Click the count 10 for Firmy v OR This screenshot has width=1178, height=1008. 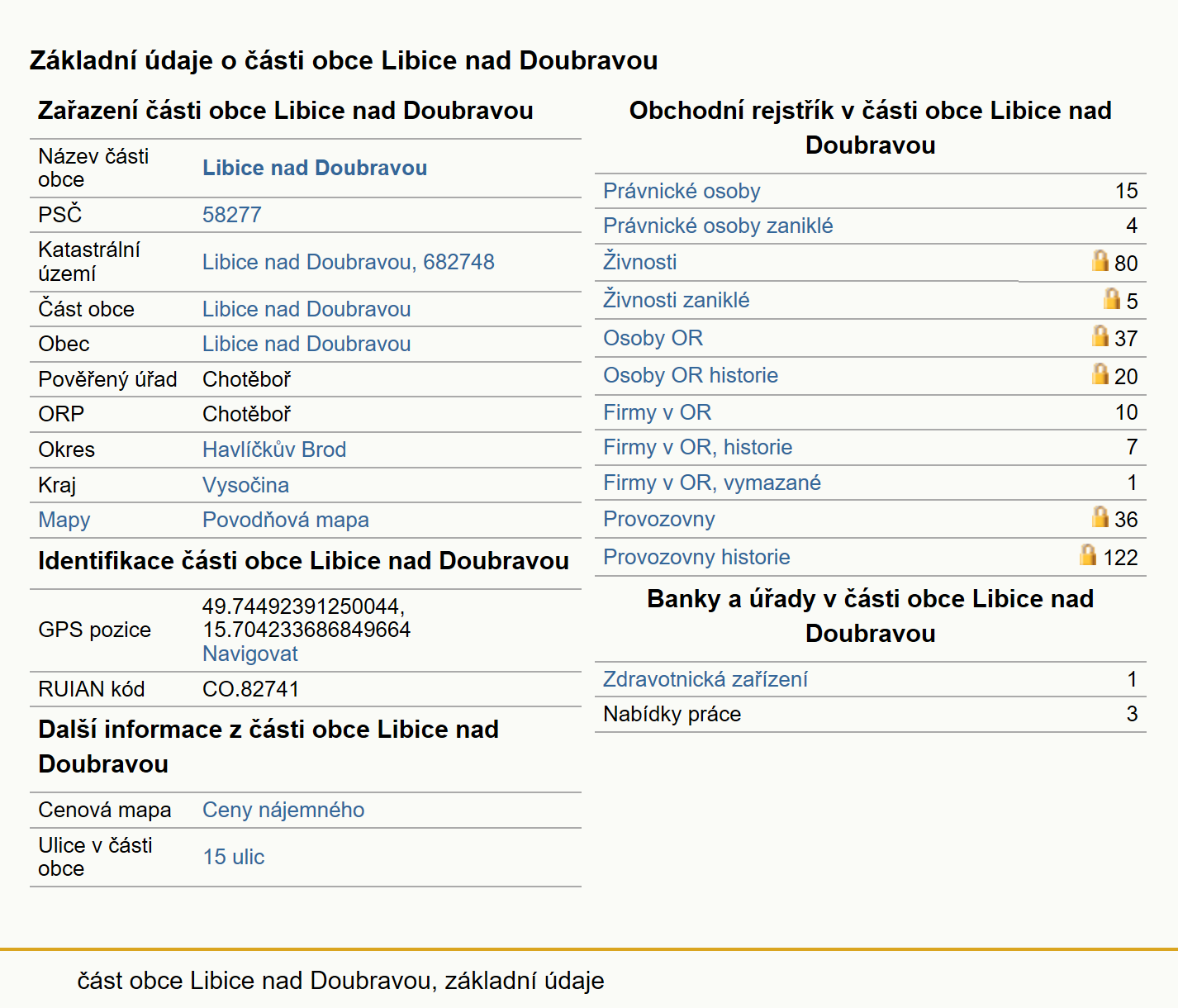click(x=1126, y=412)
